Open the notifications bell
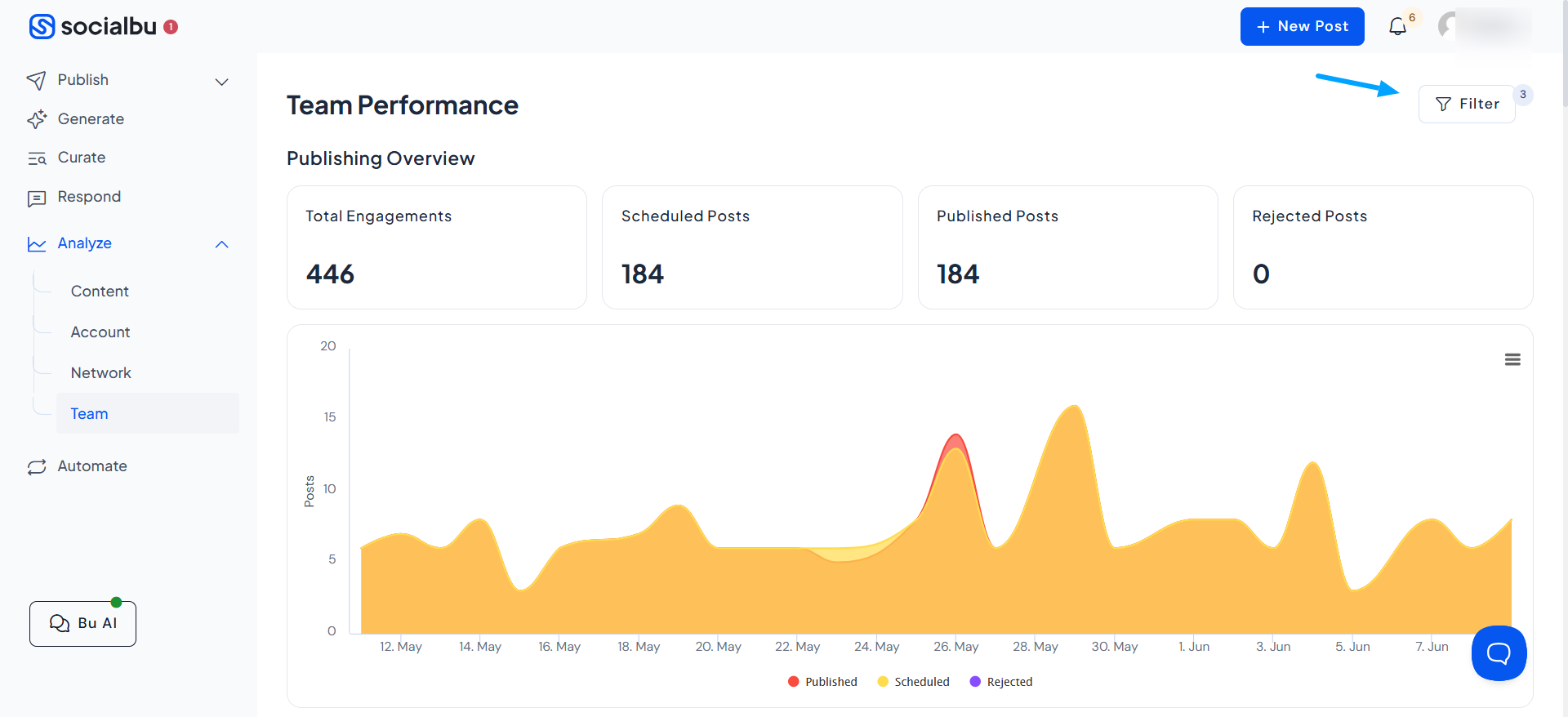The width and height of the screenshot is (1568, 717). click(x=1397, y=26)
